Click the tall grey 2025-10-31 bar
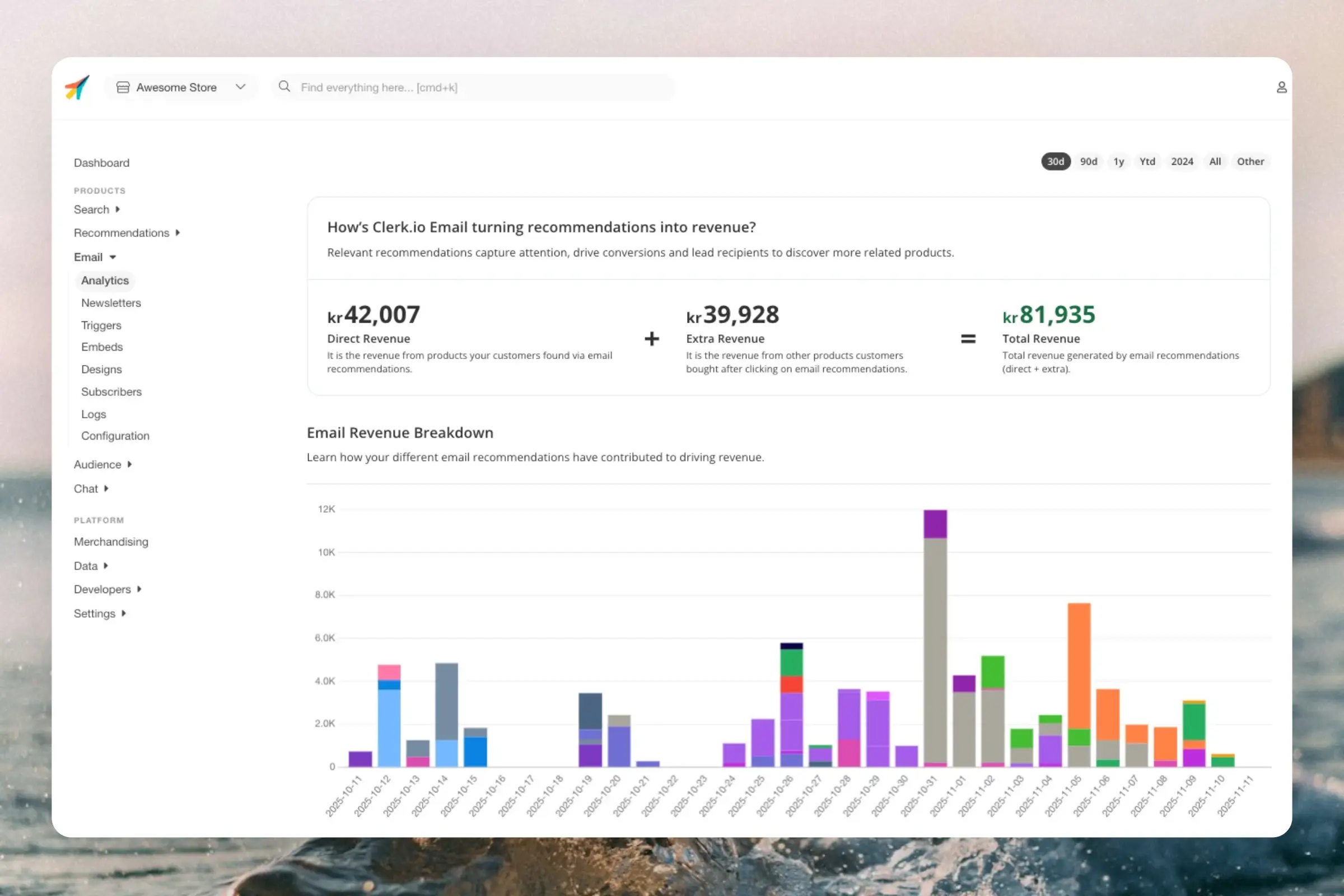The height and width of the screenshot is (896, 1344). (935, 651)
